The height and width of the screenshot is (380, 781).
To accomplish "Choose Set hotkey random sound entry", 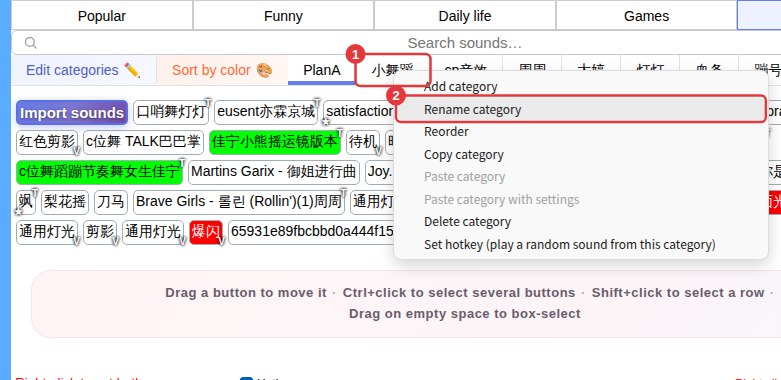I will pyautogui.click(x=580, y=245).
